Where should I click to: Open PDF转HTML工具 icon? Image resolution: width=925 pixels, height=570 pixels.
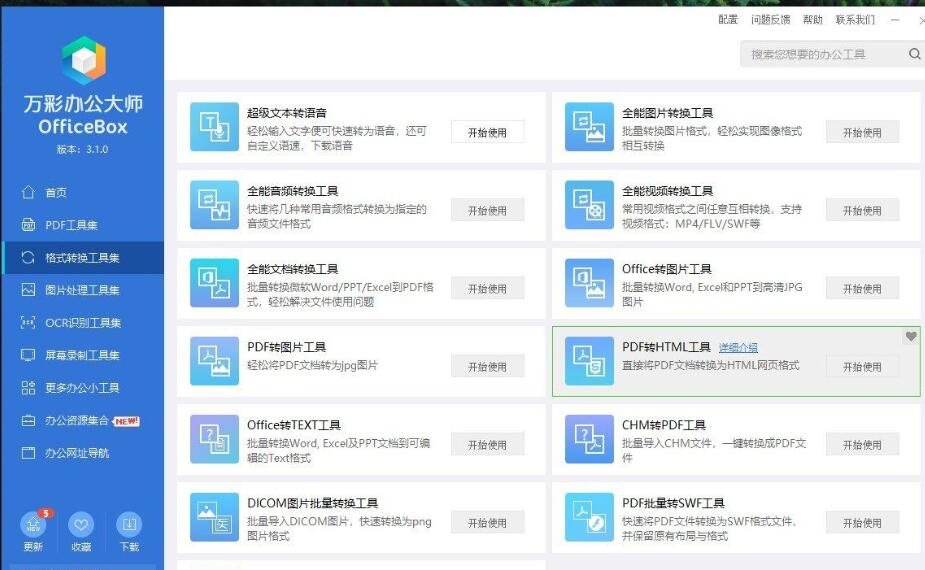(589, 361)
